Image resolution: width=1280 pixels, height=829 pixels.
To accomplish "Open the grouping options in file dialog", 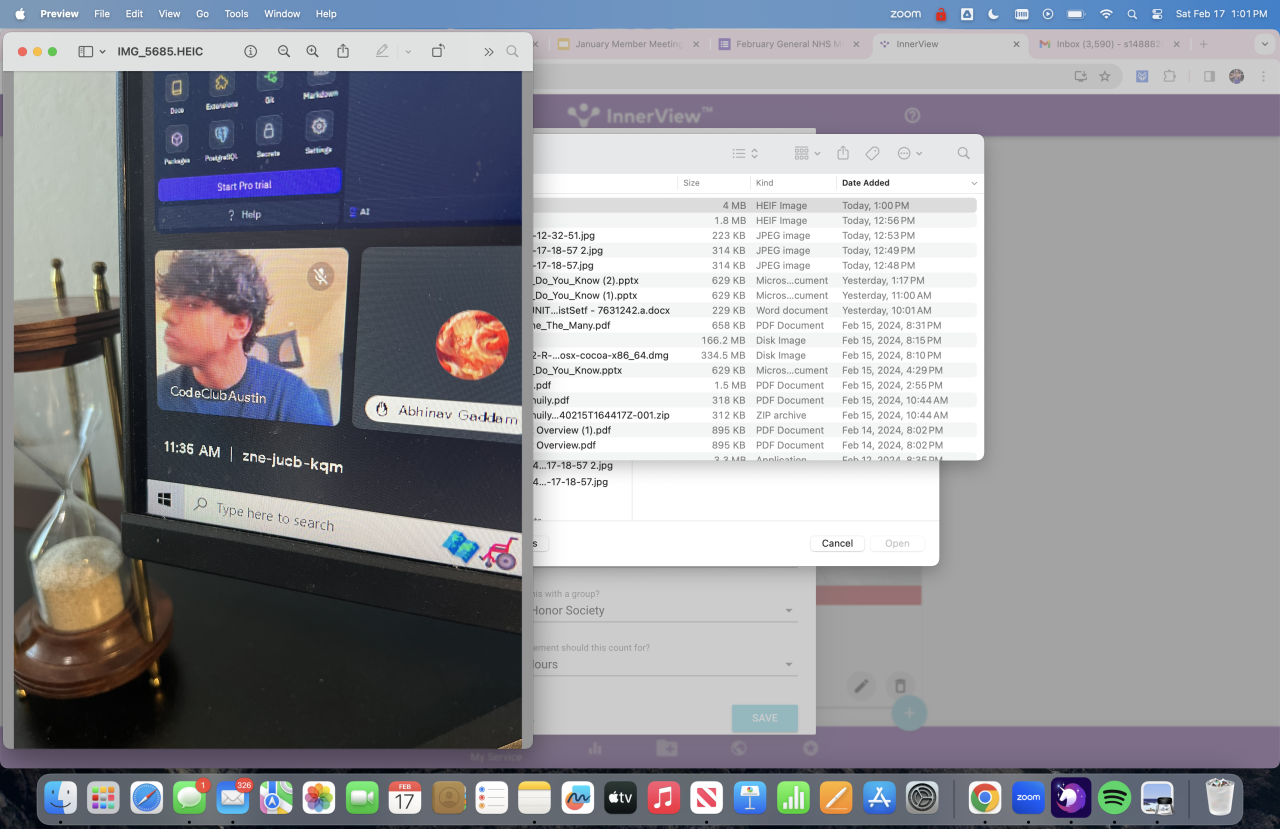I will [x=807, y=153].
